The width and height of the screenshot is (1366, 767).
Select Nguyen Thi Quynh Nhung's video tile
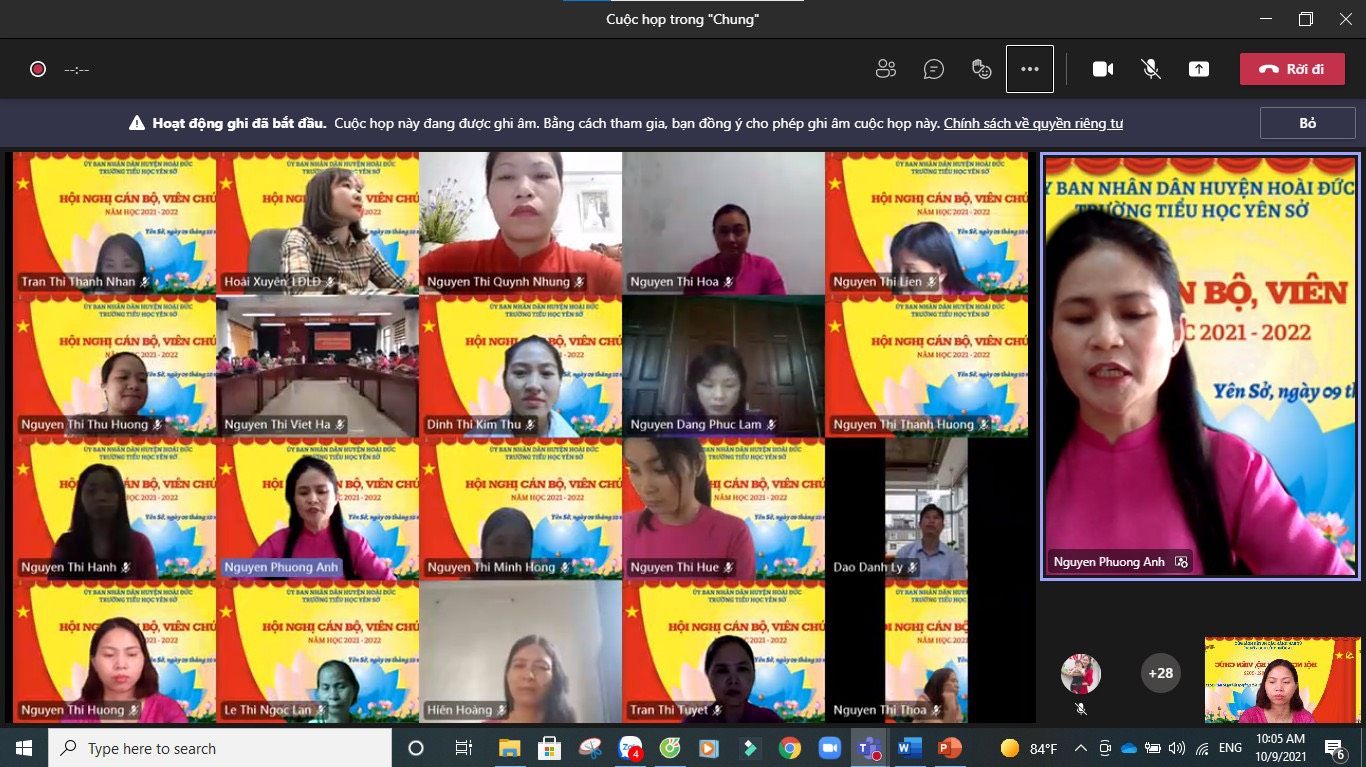(x=520, y=223)
